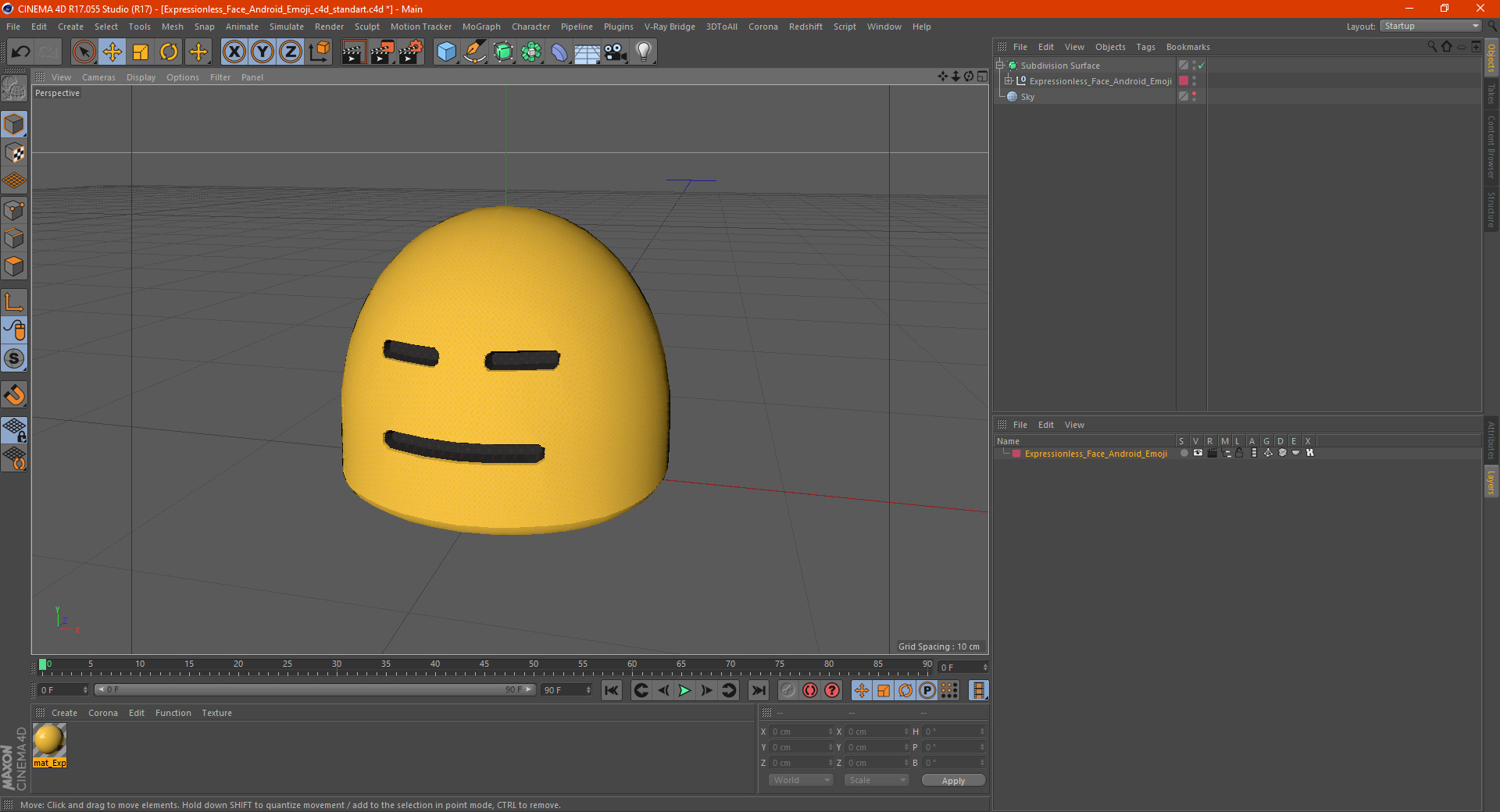
Task: Toggle Z axis lock
Action: pos(291,52)
